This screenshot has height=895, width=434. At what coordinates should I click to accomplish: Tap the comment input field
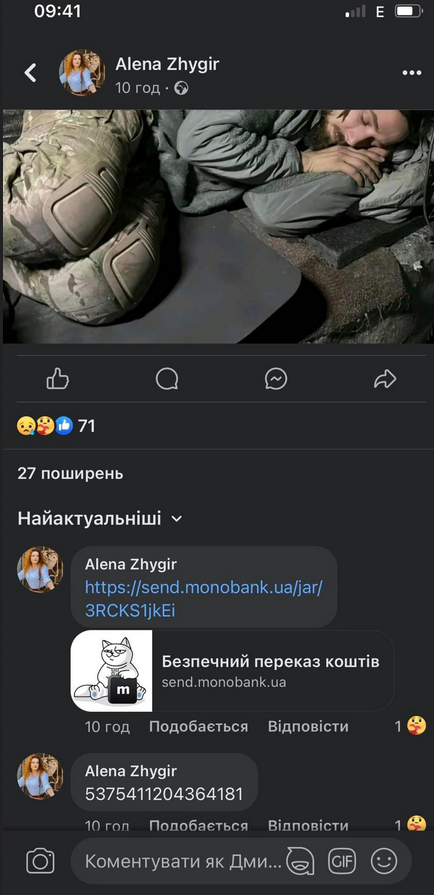[x=183, y=861]
